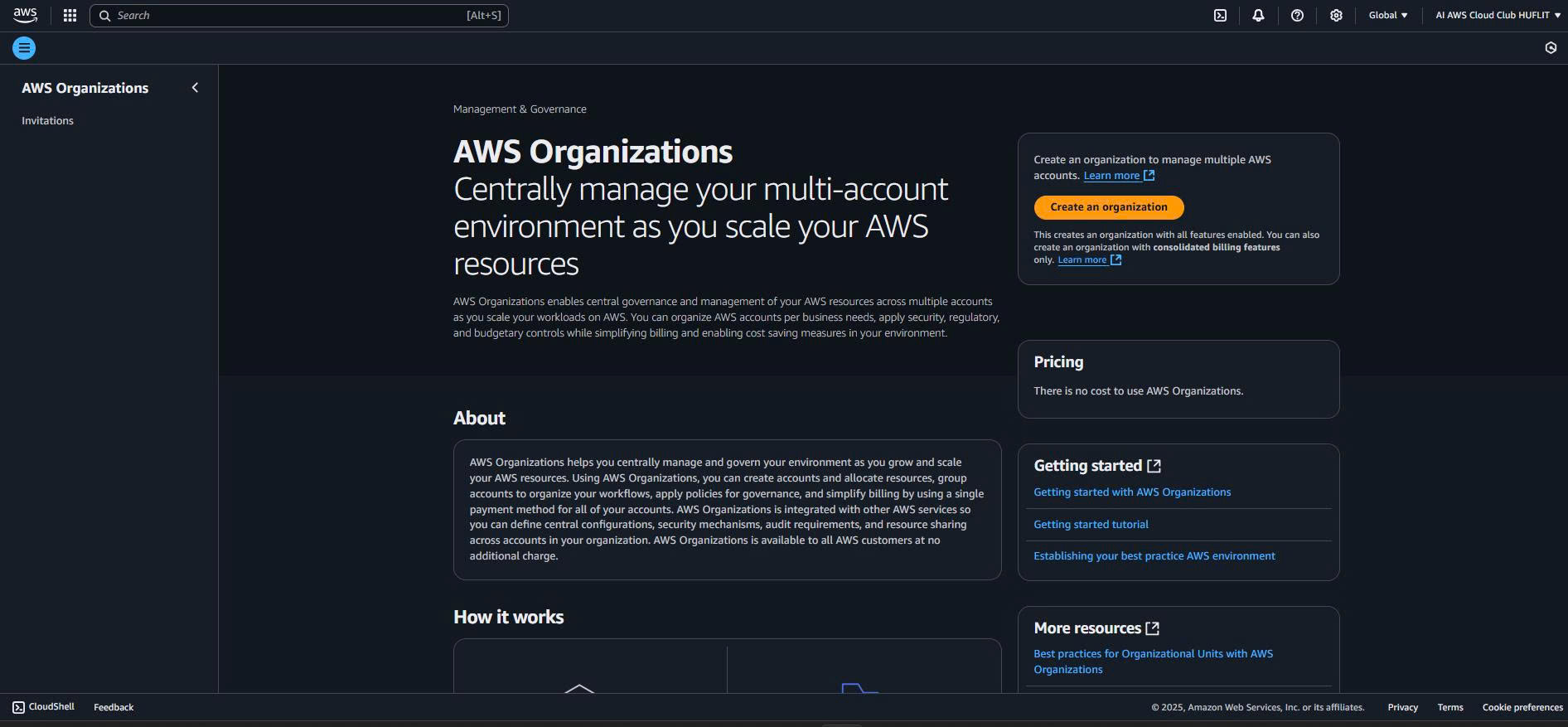Open the notifications bell icon
The width and height of the screenshot is (1568, 727).
[x=1258, y=15]
